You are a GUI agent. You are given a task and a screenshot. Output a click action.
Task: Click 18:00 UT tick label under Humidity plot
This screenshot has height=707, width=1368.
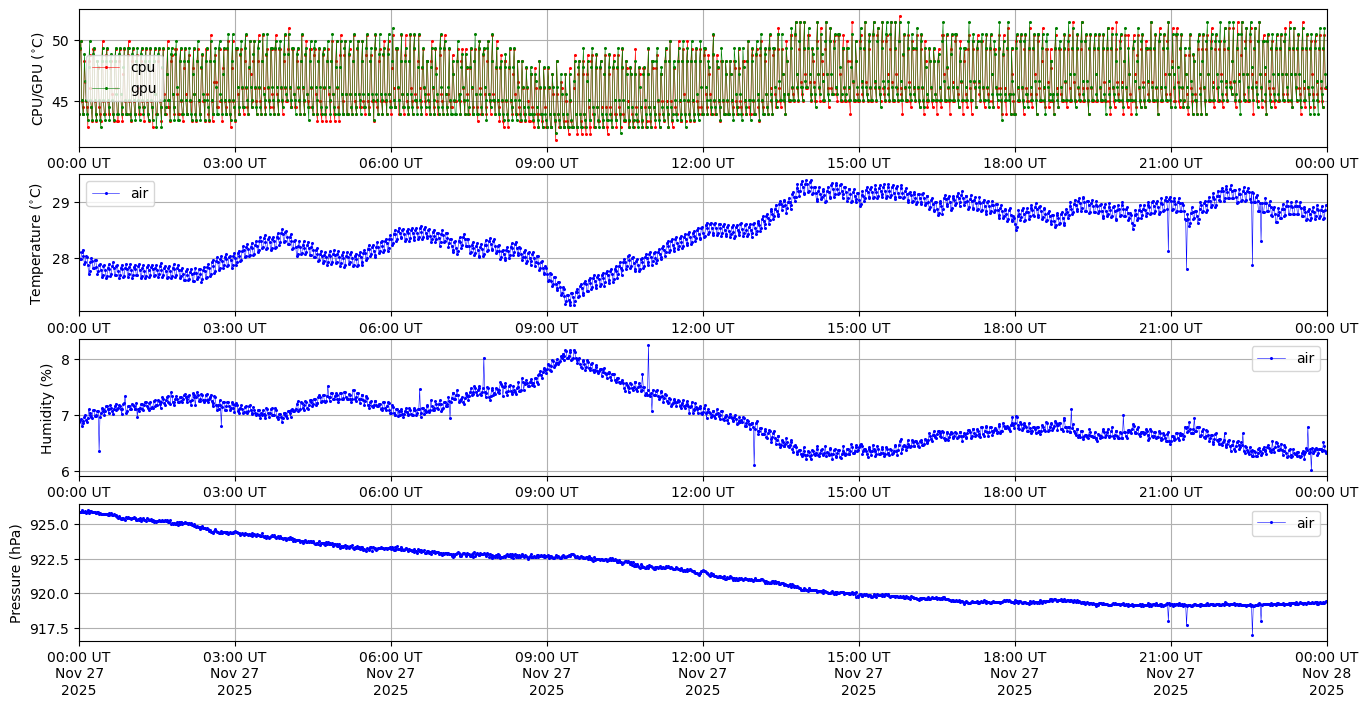coord(1015,492)
